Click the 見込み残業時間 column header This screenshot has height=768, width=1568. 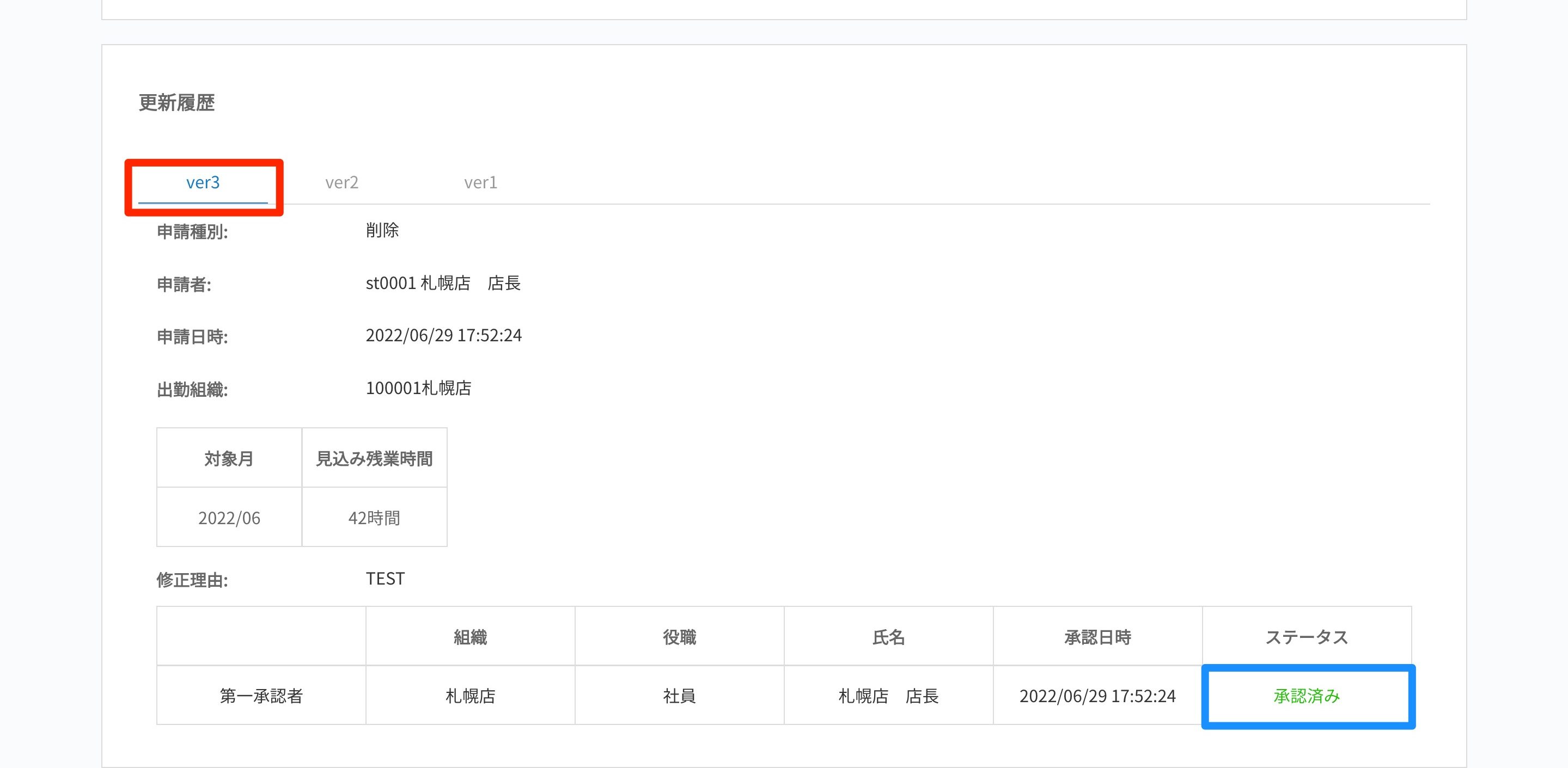point(374,458)
